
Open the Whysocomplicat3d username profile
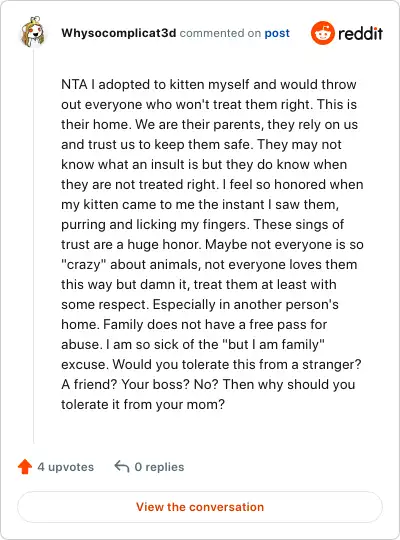click(x=119, y=33)
